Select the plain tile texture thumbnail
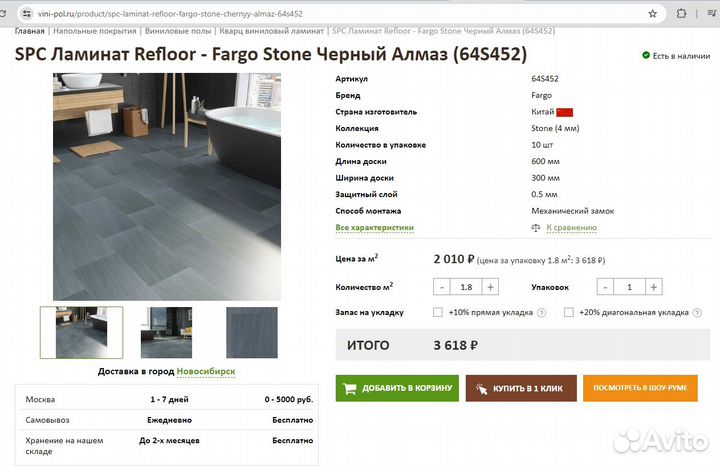Screen dimensions: 720x466 coord(252,333)
